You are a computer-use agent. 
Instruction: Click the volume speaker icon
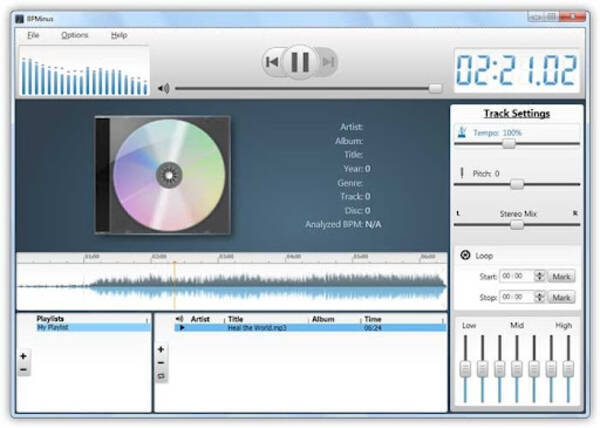(164, 88)
